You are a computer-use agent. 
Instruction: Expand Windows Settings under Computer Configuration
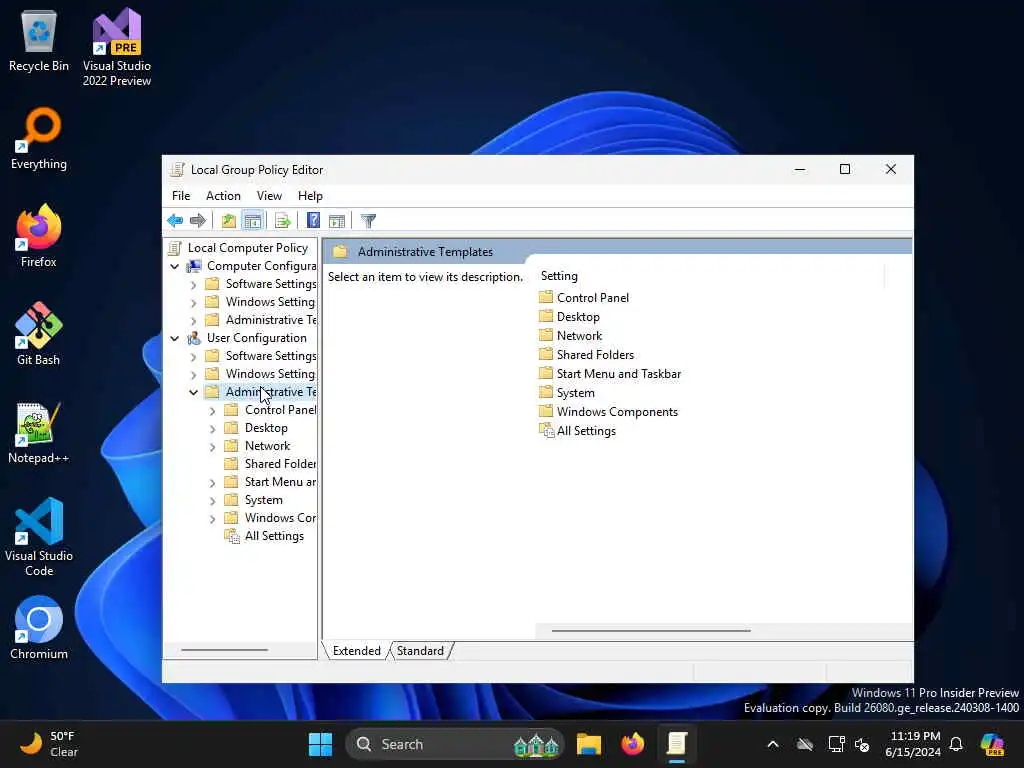coord(193,302)
